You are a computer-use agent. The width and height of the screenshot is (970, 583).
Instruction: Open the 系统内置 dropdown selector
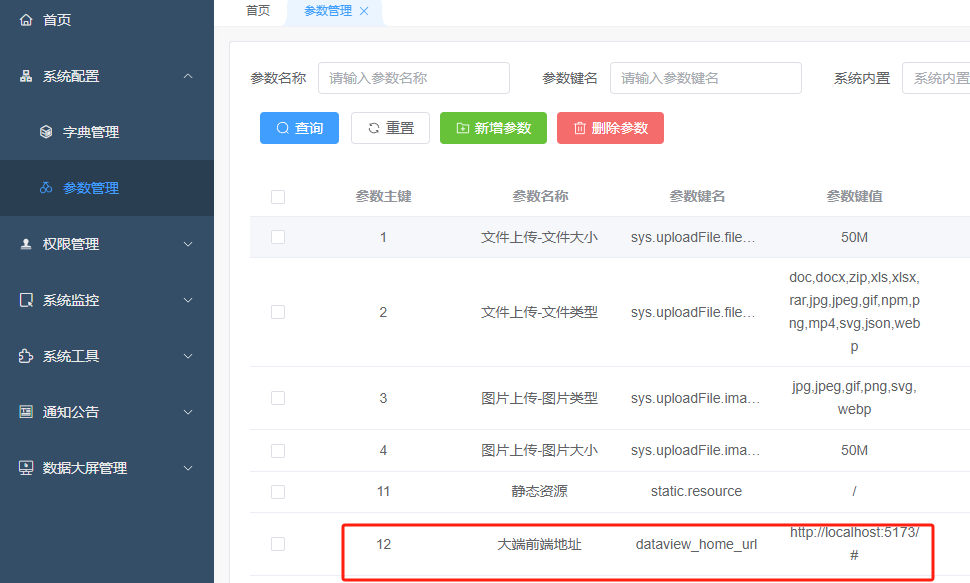click(x=936, y=78)
